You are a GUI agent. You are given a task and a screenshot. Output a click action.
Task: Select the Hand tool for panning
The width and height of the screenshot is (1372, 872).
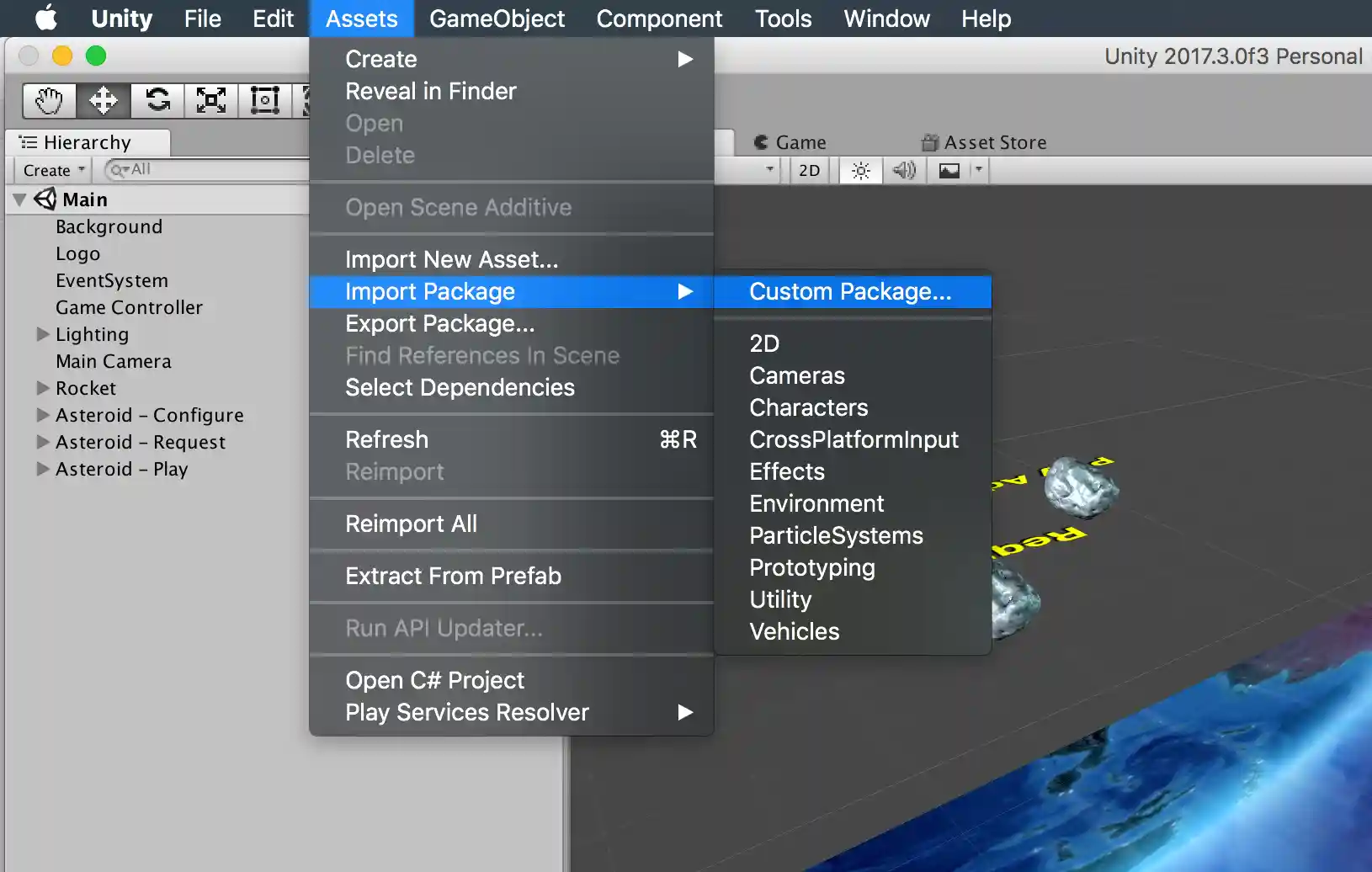(48, 100)
